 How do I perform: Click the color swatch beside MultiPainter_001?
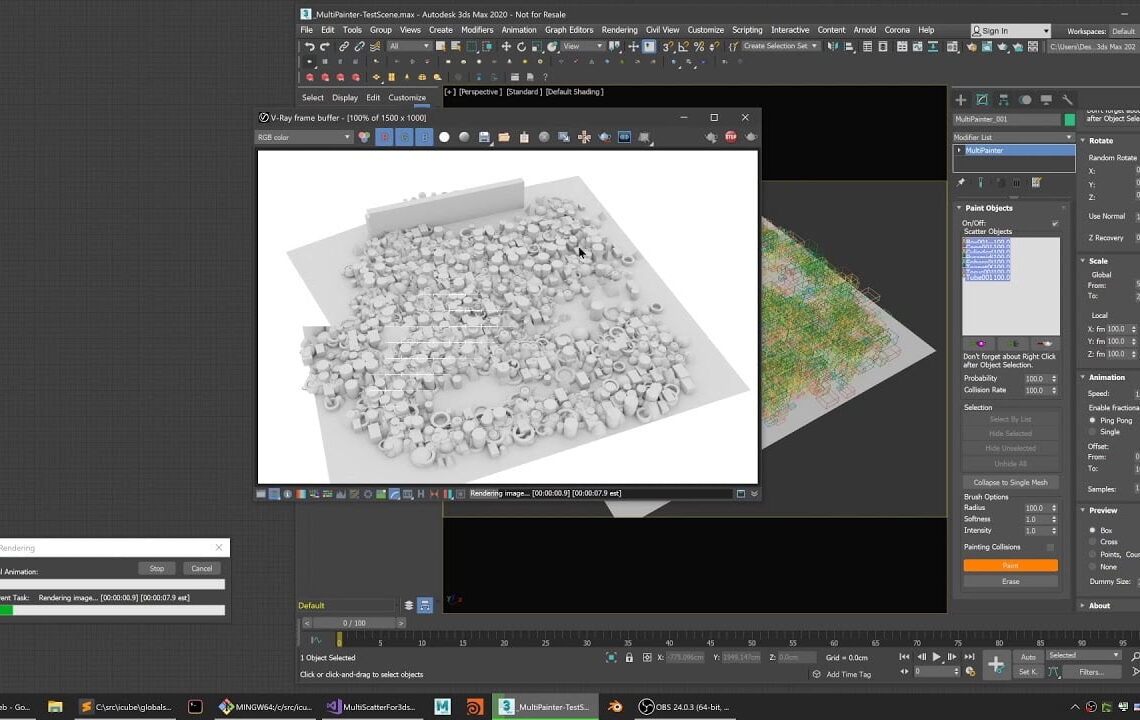(1070, 119)
